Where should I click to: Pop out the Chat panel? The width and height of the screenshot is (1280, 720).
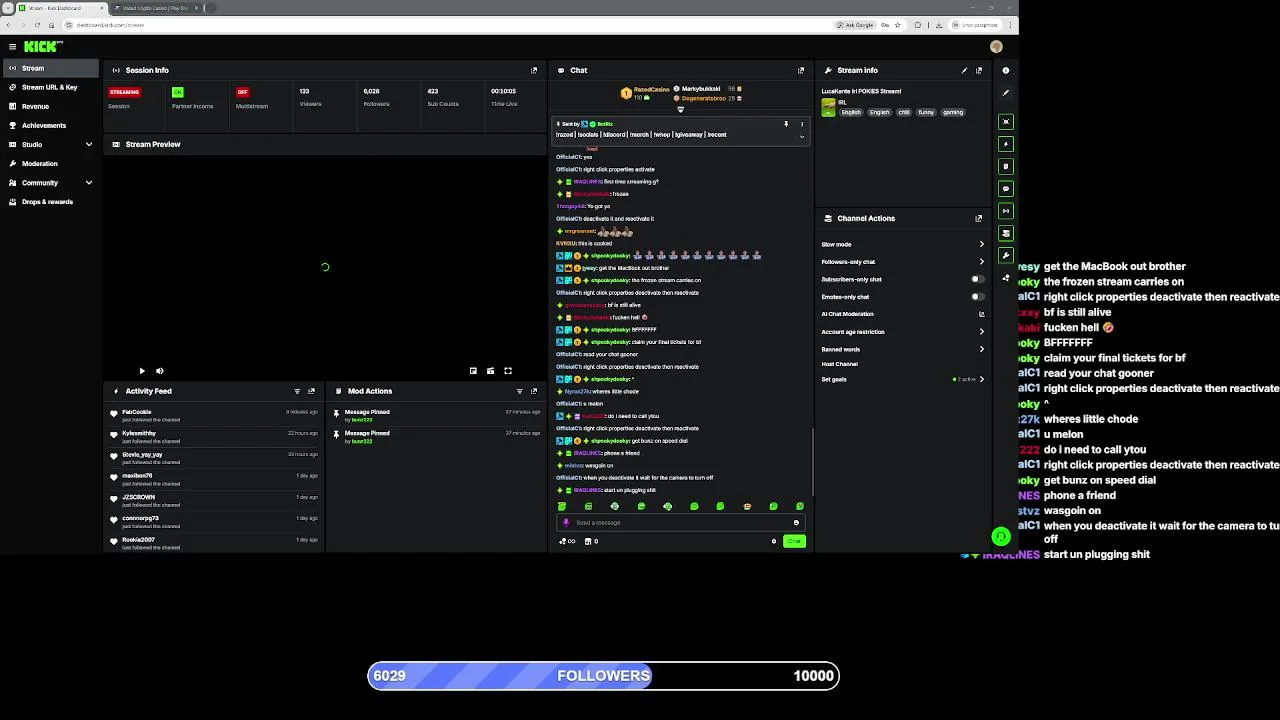801,70
